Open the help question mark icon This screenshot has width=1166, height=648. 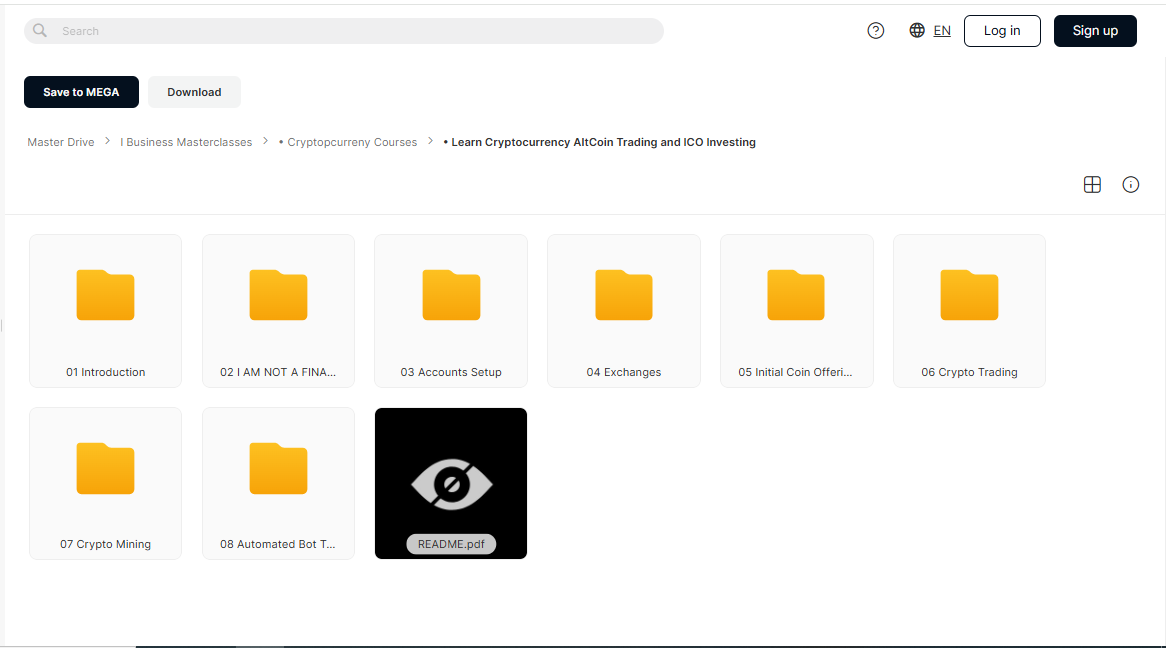[876, 31]
